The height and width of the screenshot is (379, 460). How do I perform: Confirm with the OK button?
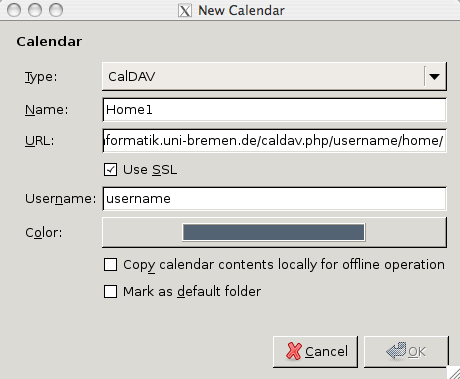pyautogui.click(x=406, y=352)
